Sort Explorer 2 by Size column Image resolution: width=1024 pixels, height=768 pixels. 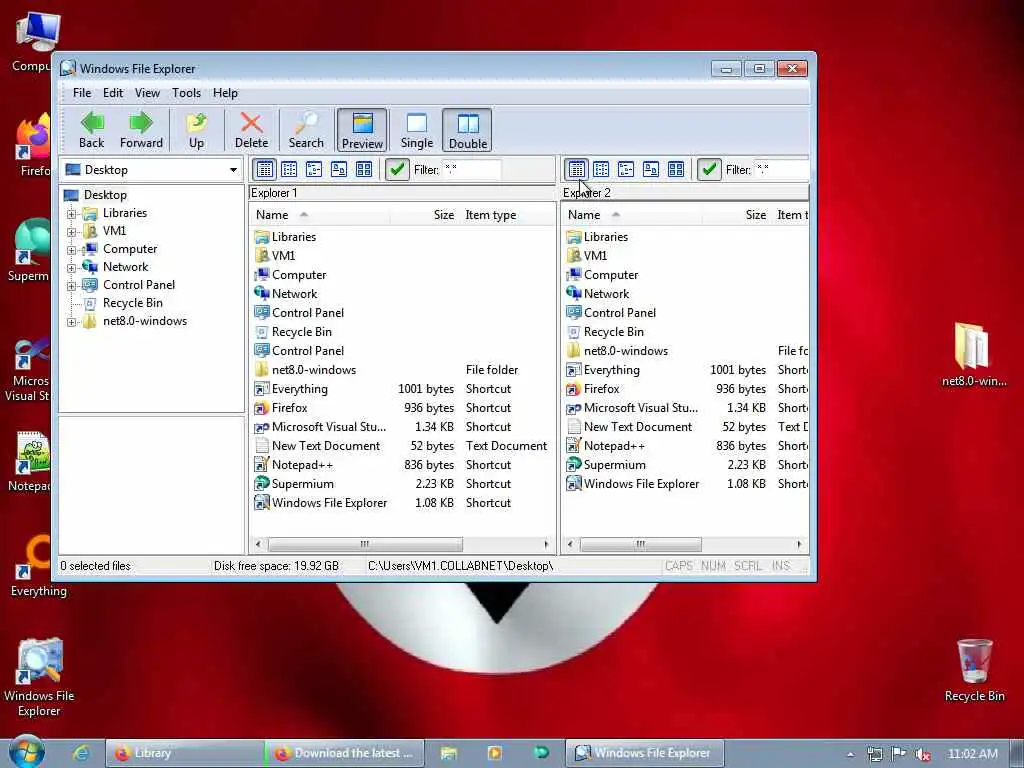pyautogui.click(x=737, y=215)
